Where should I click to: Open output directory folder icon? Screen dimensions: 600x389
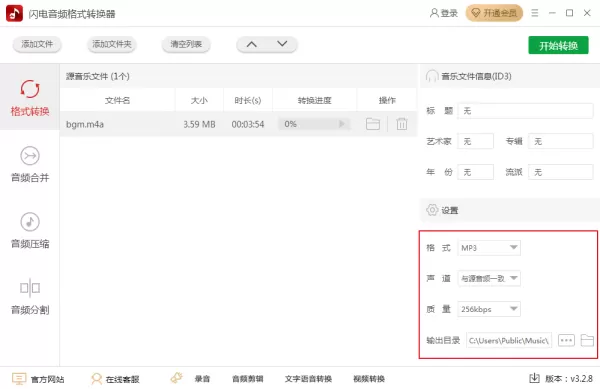click(587, 340)
